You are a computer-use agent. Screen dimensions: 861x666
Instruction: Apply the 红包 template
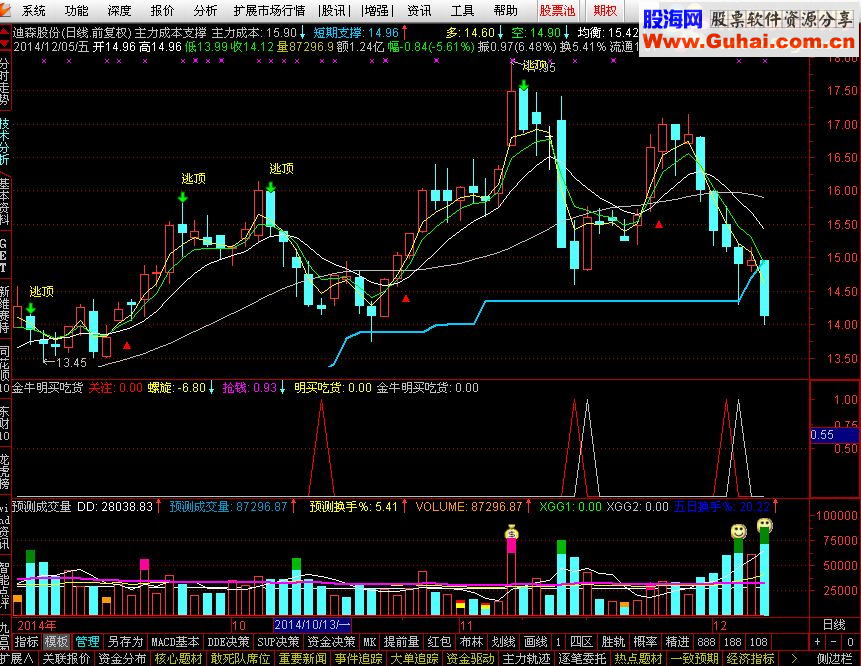coord(439,641)
